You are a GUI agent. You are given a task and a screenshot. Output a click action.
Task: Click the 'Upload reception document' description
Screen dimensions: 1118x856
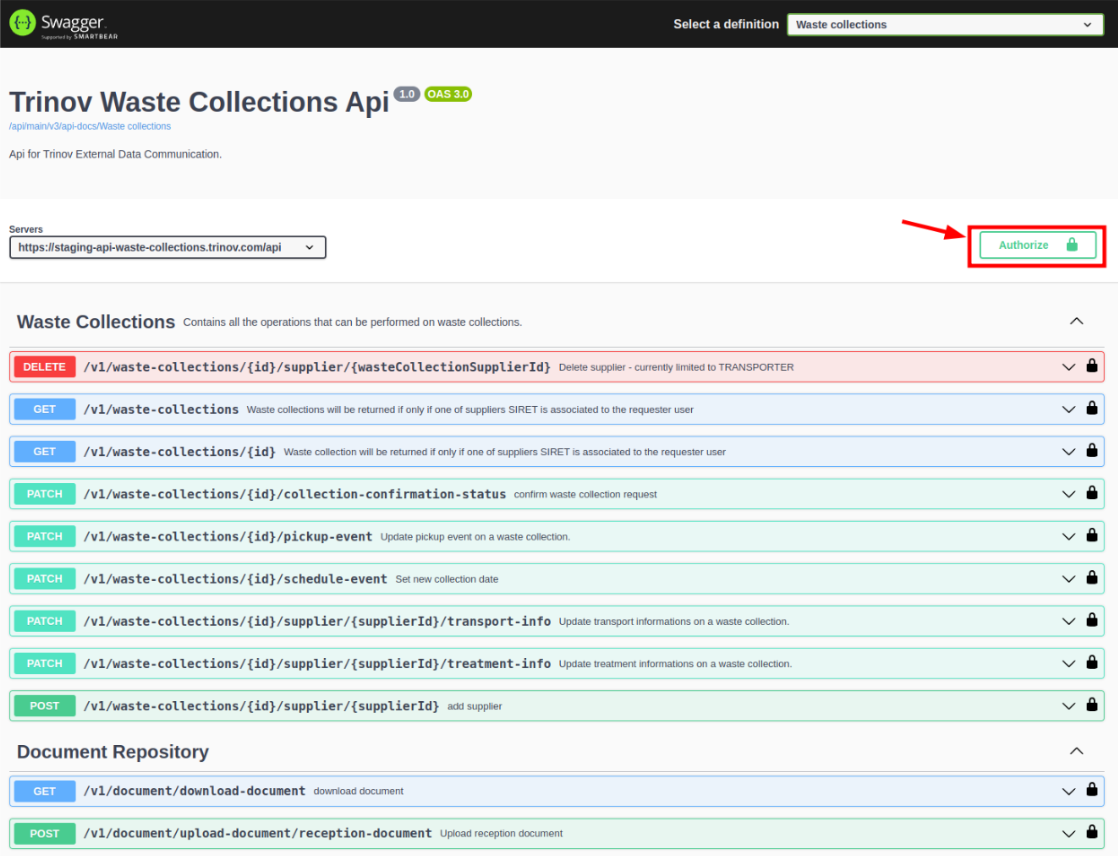pos(501,833)
